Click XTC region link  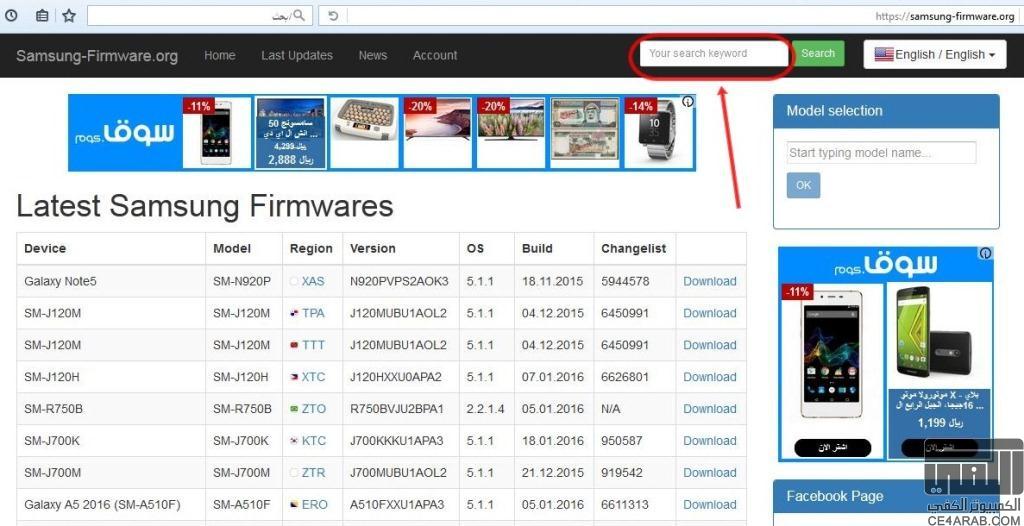click(313, 377)
